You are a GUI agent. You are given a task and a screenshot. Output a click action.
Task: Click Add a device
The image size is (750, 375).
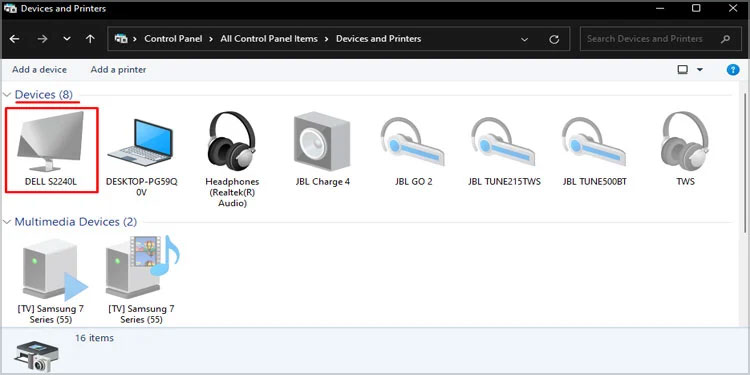(39, 70)
